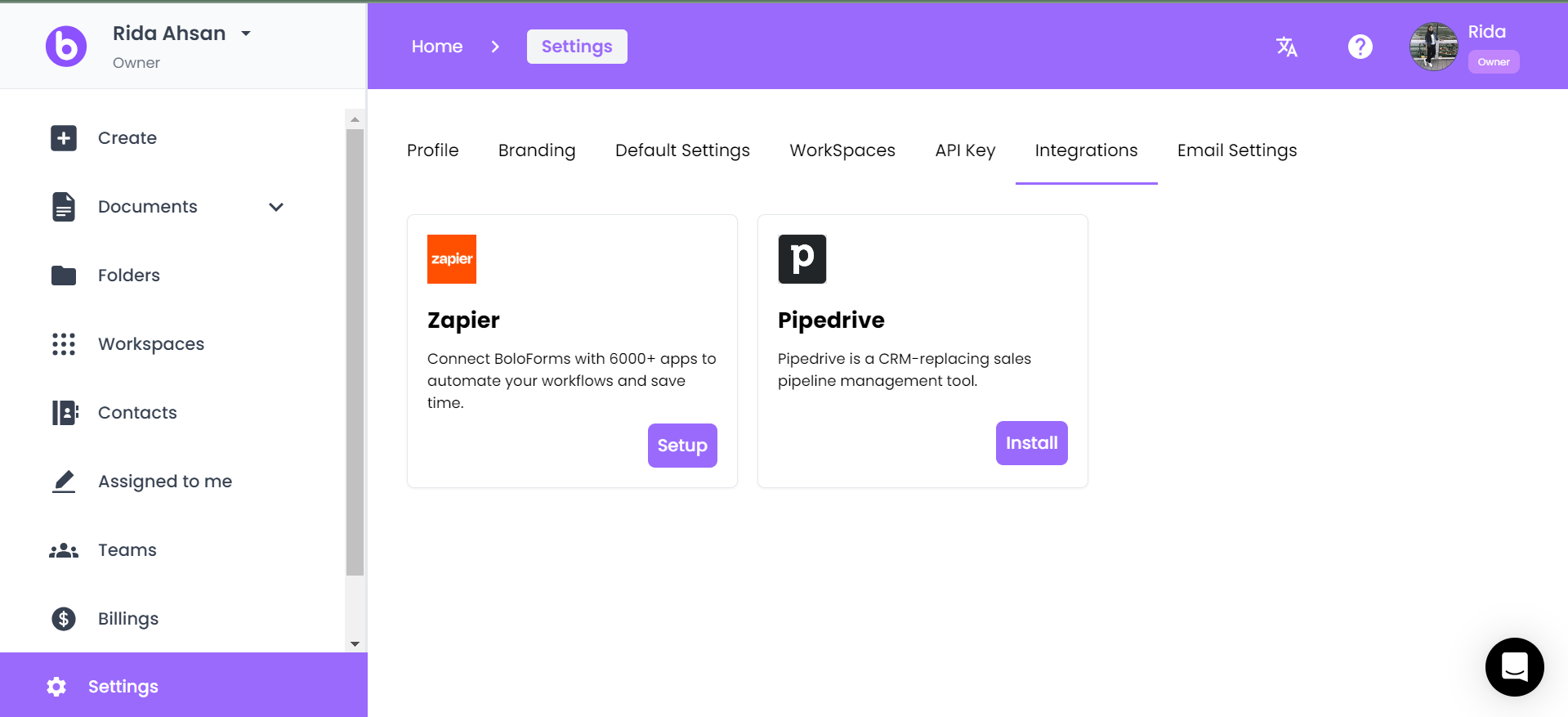Expand the Documents submenu chevron
The image size is (1568, 717).
276,207
